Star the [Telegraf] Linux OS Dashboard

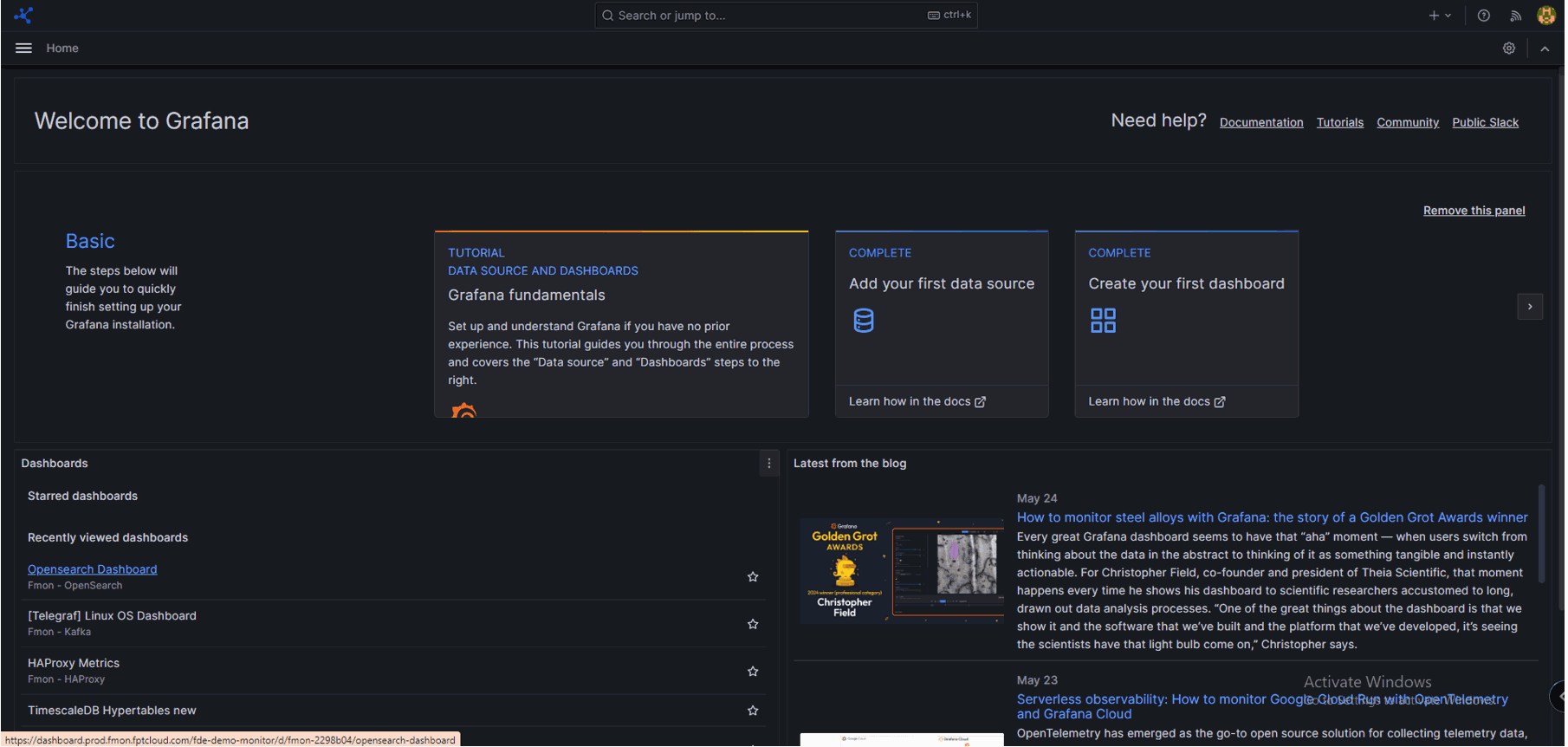tap(753, 624)
